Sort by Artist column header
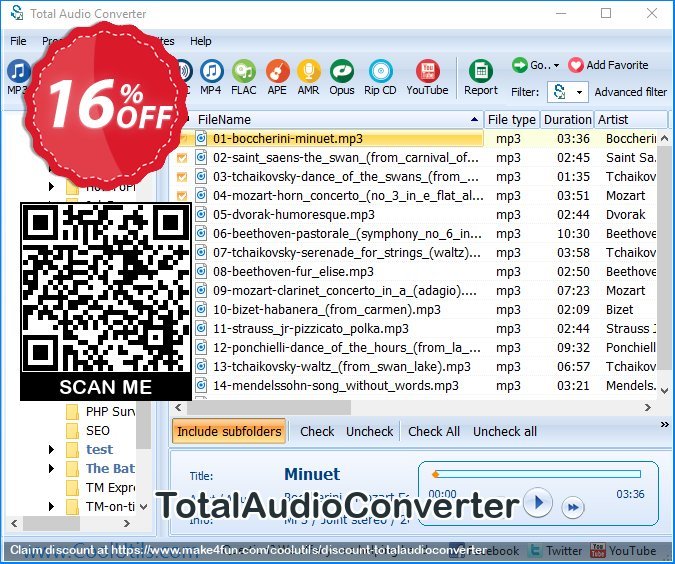Viewport: 675px width, 564px height. pyautogui.click(x=631, y=119)
